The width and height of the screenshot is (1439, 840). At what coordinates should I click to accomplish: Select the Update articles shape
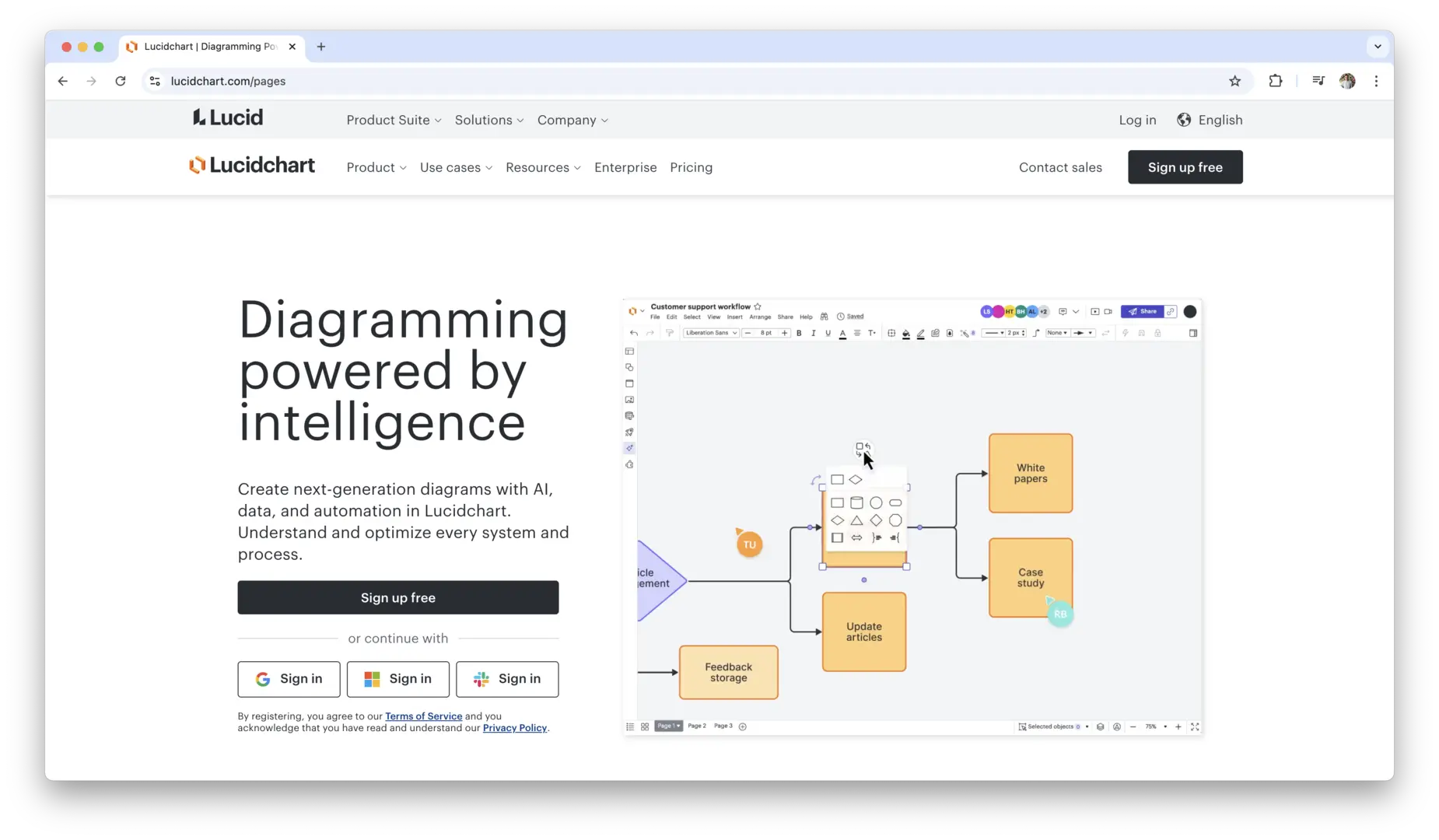pos(864,632)
